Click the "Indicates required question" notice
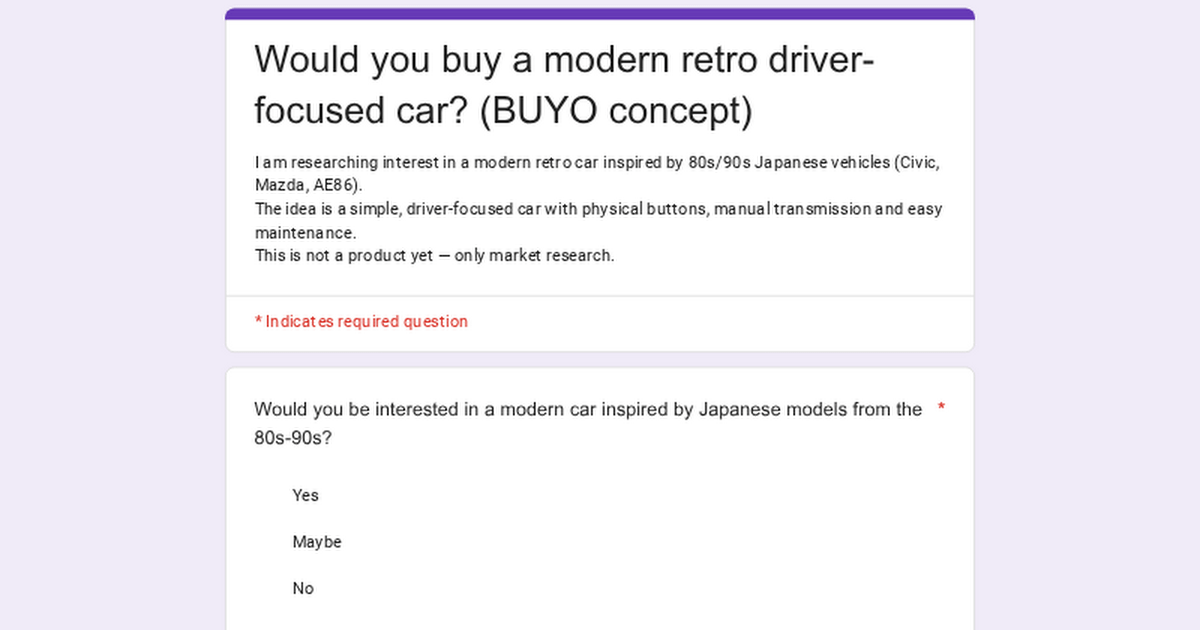The image size is (1200, 630). (366, 321)
